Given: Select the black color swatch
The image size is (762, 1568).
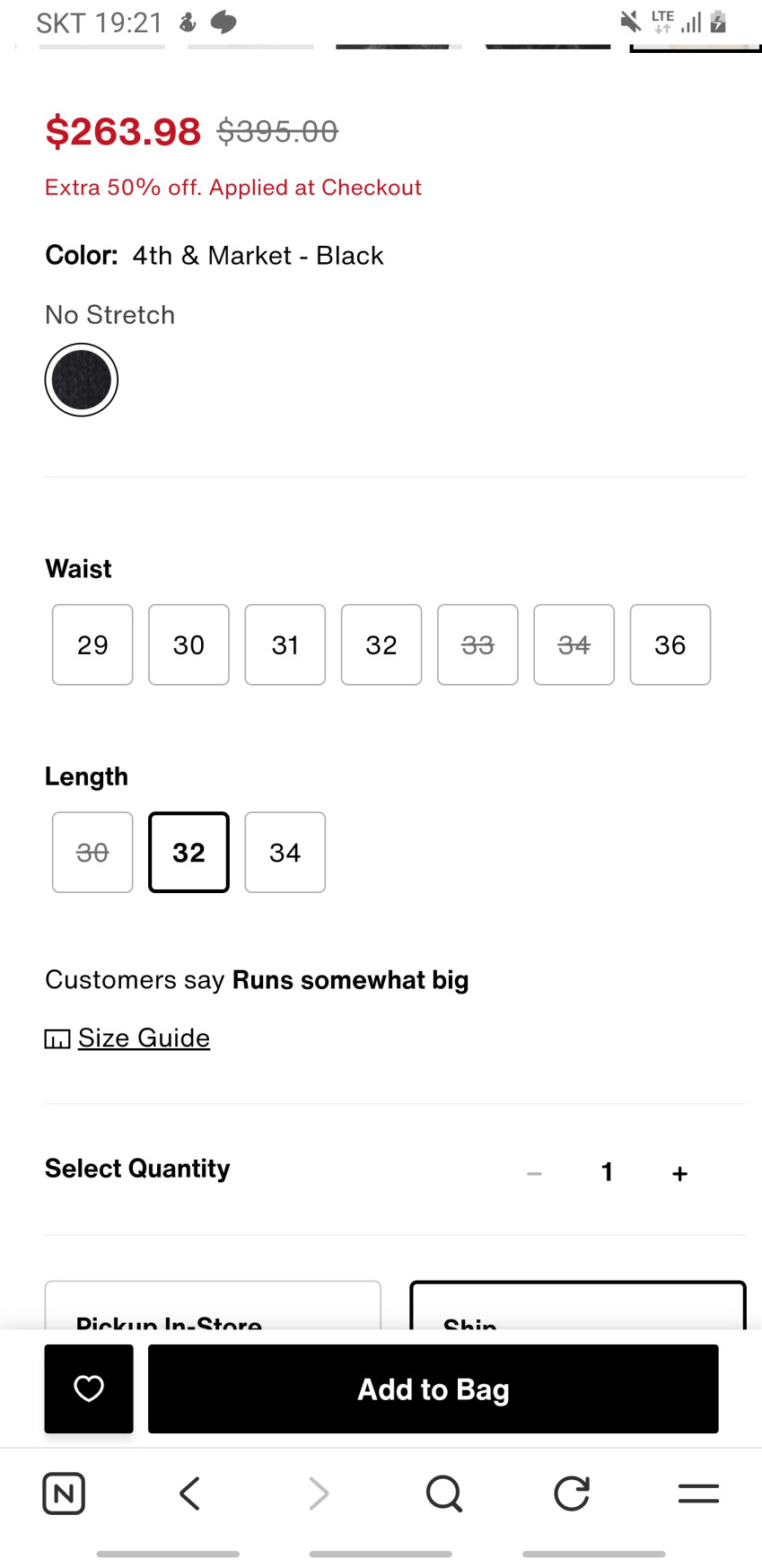Looking at the screenshot, I should tap(82, 380).
